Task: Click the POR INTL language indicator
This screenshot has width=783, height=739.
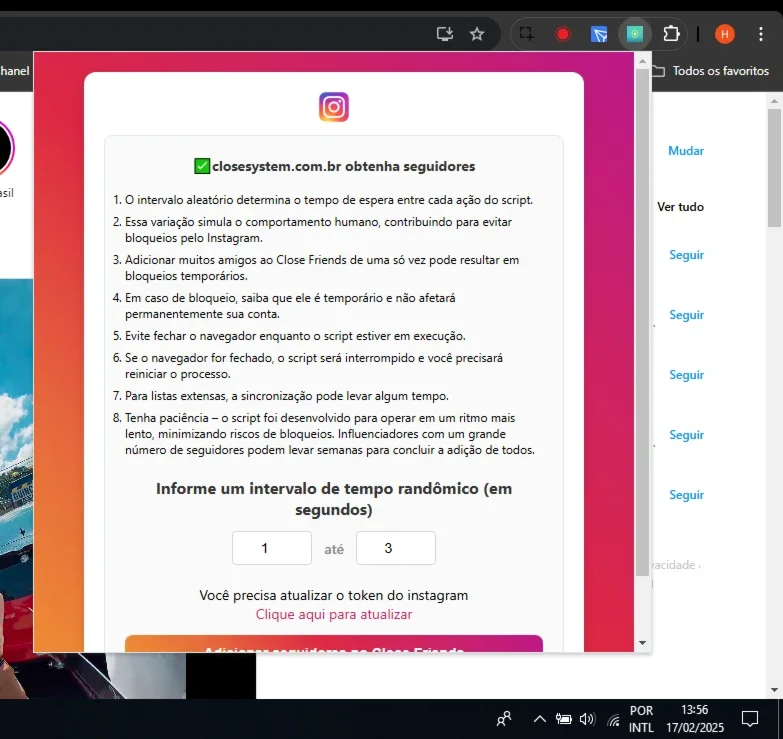Action: [x=641, y=719]
